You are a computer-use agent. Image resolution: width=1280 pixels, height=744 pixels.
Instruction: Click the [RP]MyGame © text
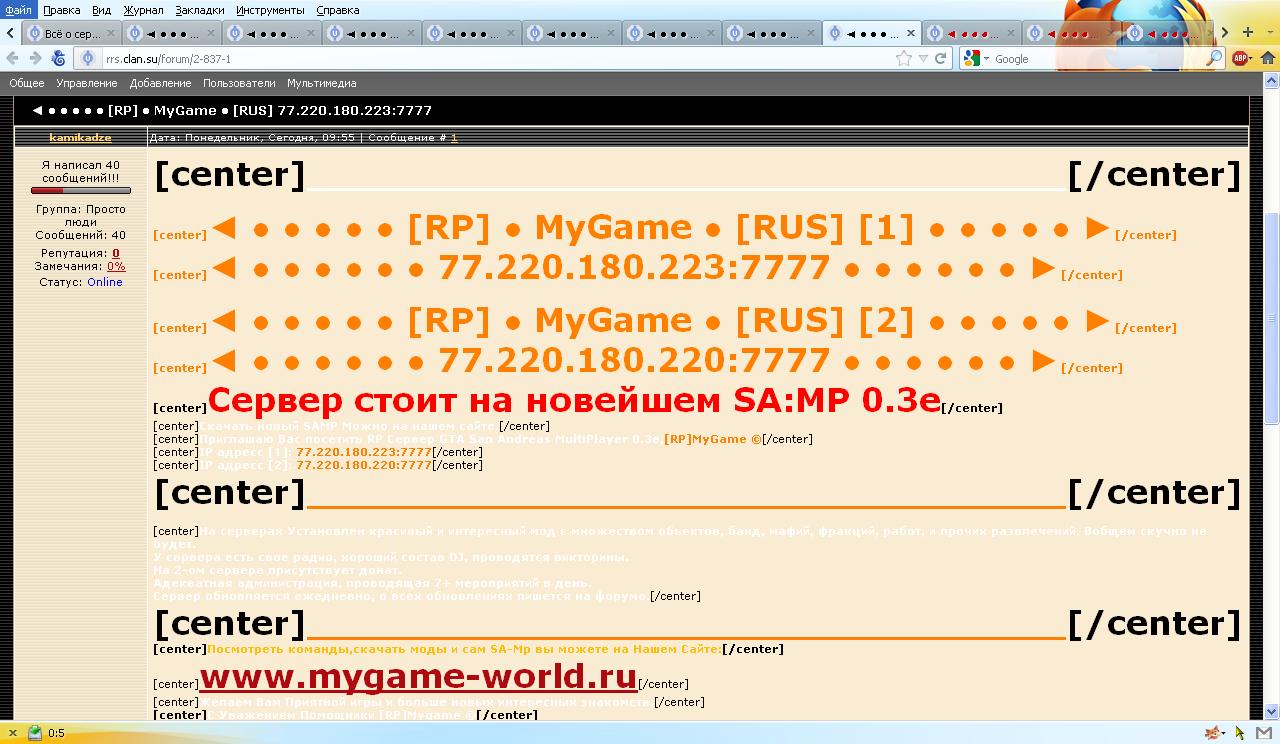(712, 439)
